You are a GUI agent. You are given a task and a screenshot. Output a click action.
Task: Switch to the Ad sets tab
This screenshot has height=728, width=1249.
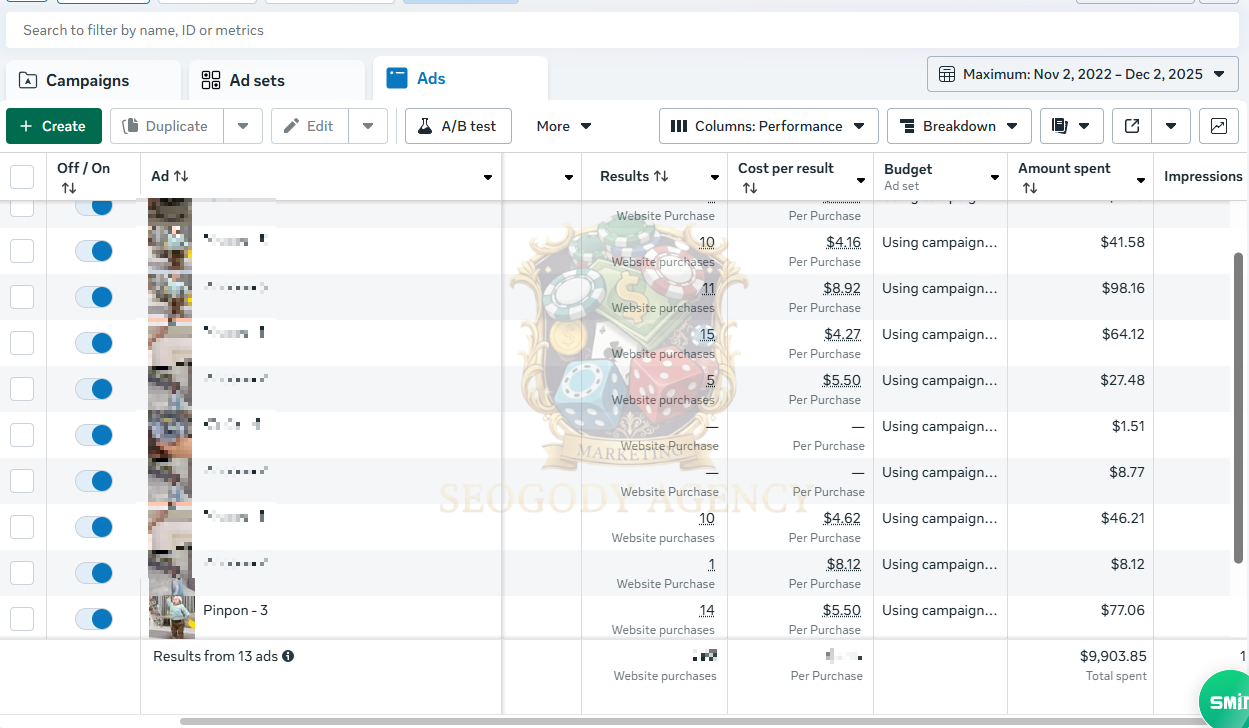coord(276,80)
